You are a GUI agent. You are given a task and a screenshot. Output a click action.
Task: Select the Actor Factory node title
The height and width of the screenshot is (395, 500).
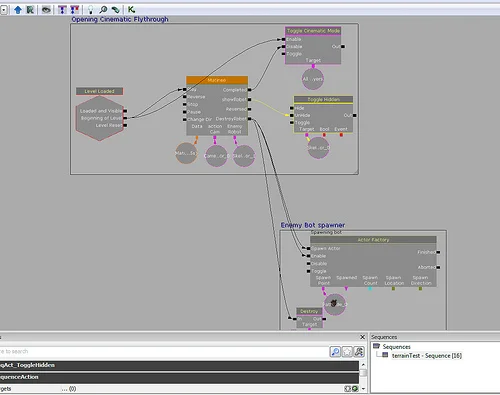pyautogui.click(x=373, y=240)
